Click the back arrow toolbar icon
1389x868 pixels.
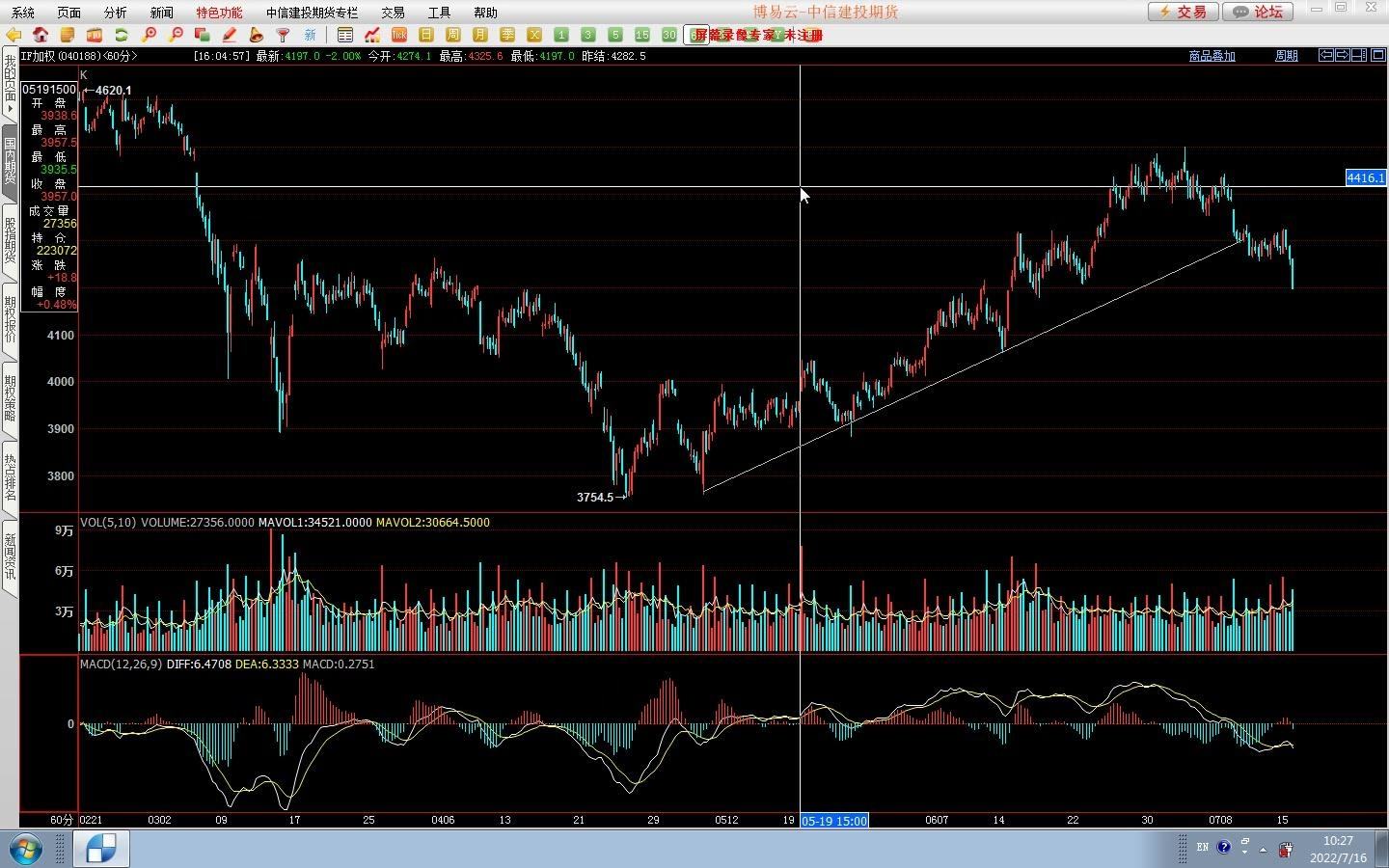coord(14,35)
